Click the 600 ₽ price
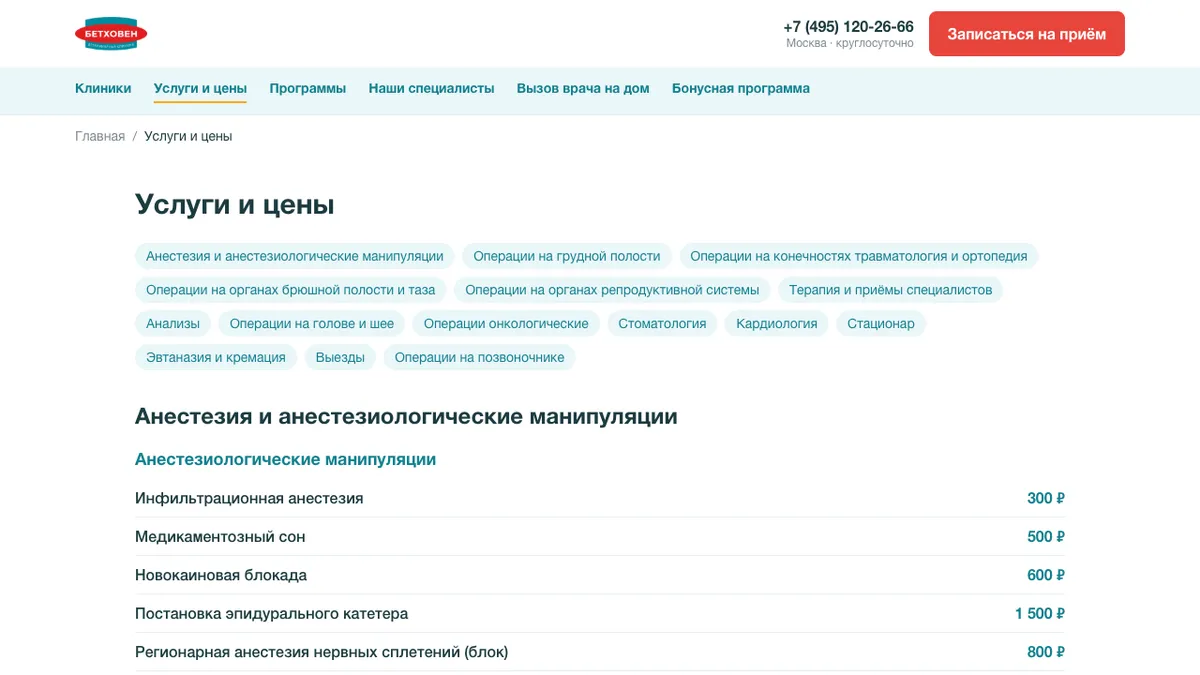Viewport: 1200px width, 675px height. pyautogui.click(x=1046, y=575)
